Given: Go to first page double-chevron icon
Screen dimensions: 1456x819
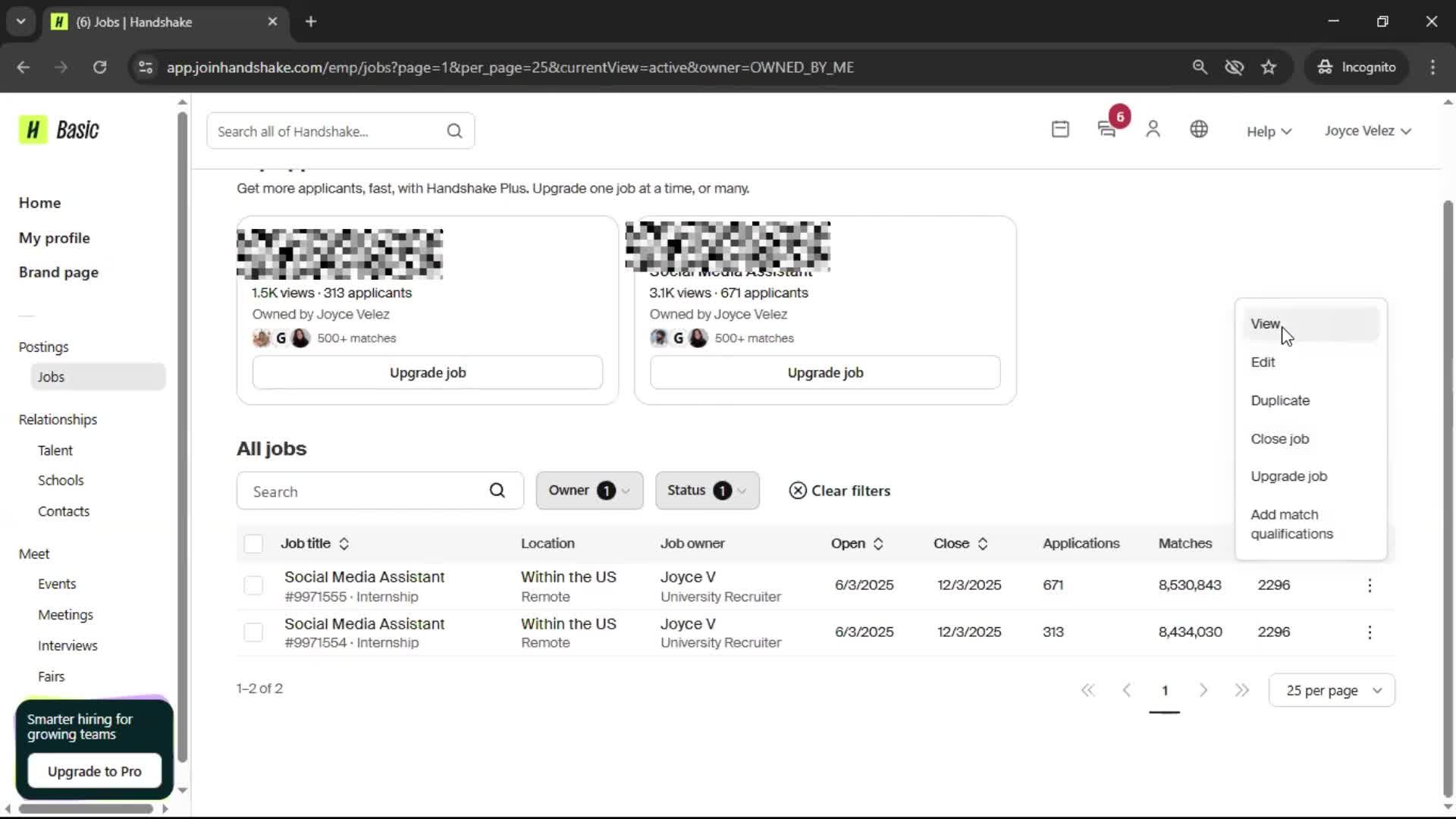Looking at the screenshot, I should pyautogui.click(x=1088, y=690).
